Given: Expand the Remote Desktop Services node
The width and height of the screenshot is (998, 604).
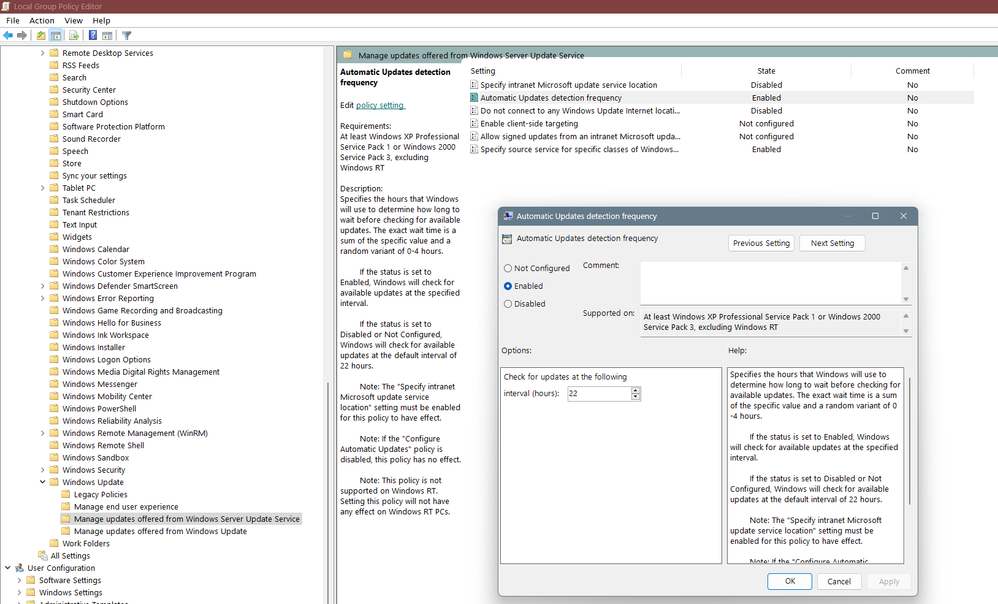Looking at the screenshot, I should 43,53.
